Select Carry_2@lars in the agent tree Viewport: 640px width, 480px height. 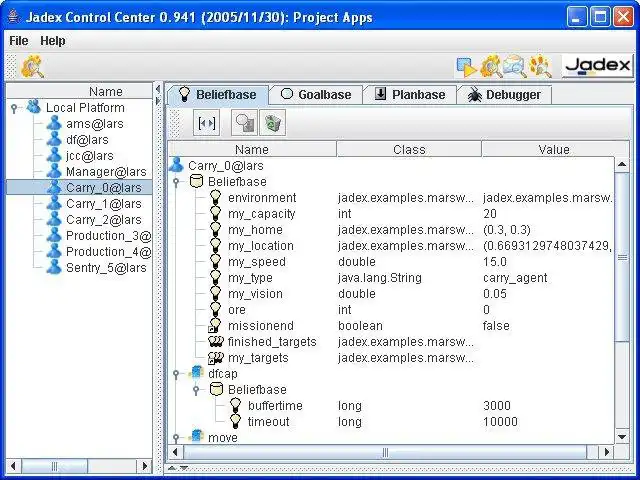[104, 219]
